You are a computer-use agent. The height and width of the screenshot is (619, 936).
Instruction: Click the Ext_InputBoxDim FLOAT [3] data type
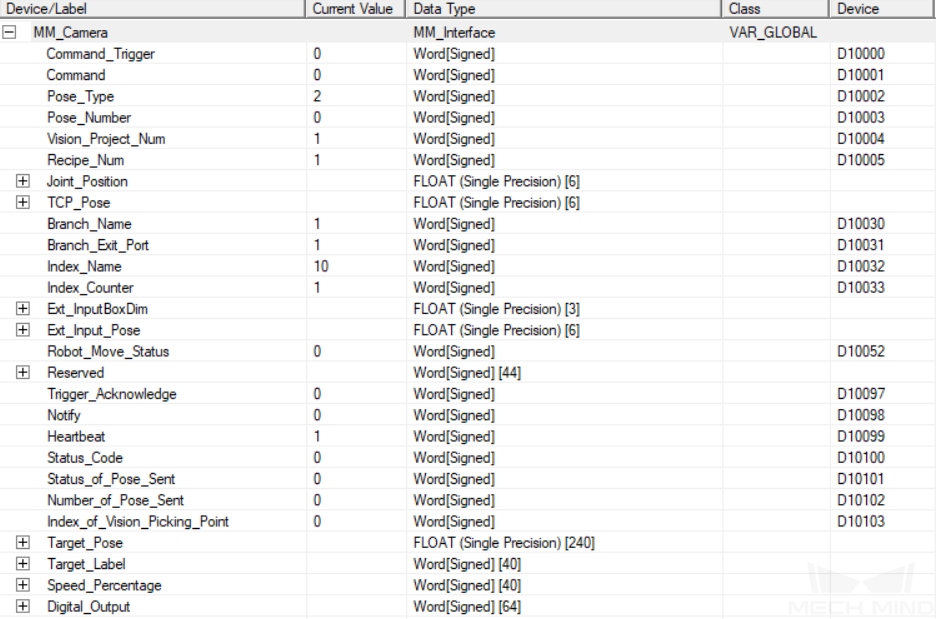pos(496,309)
